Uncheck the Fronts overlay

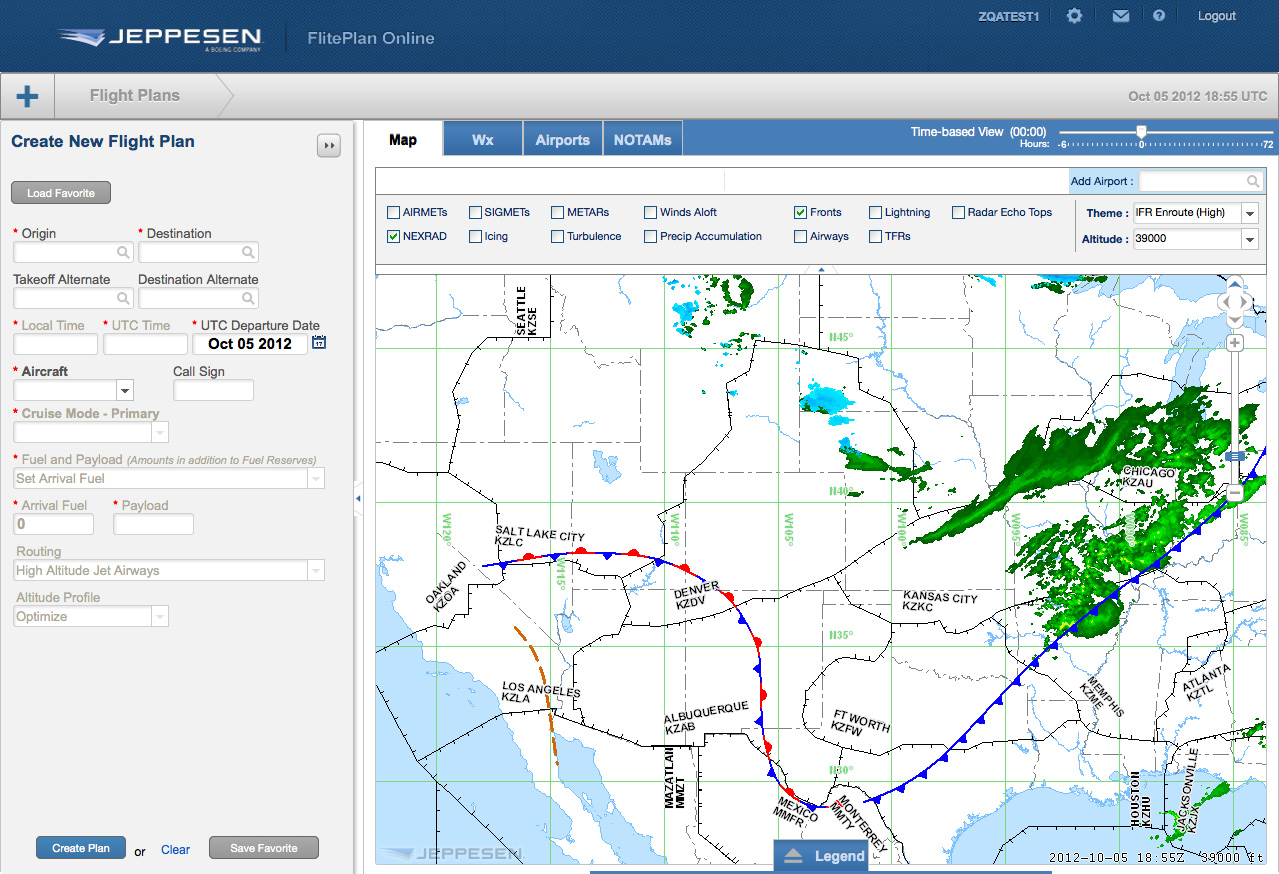click(799, 212)
